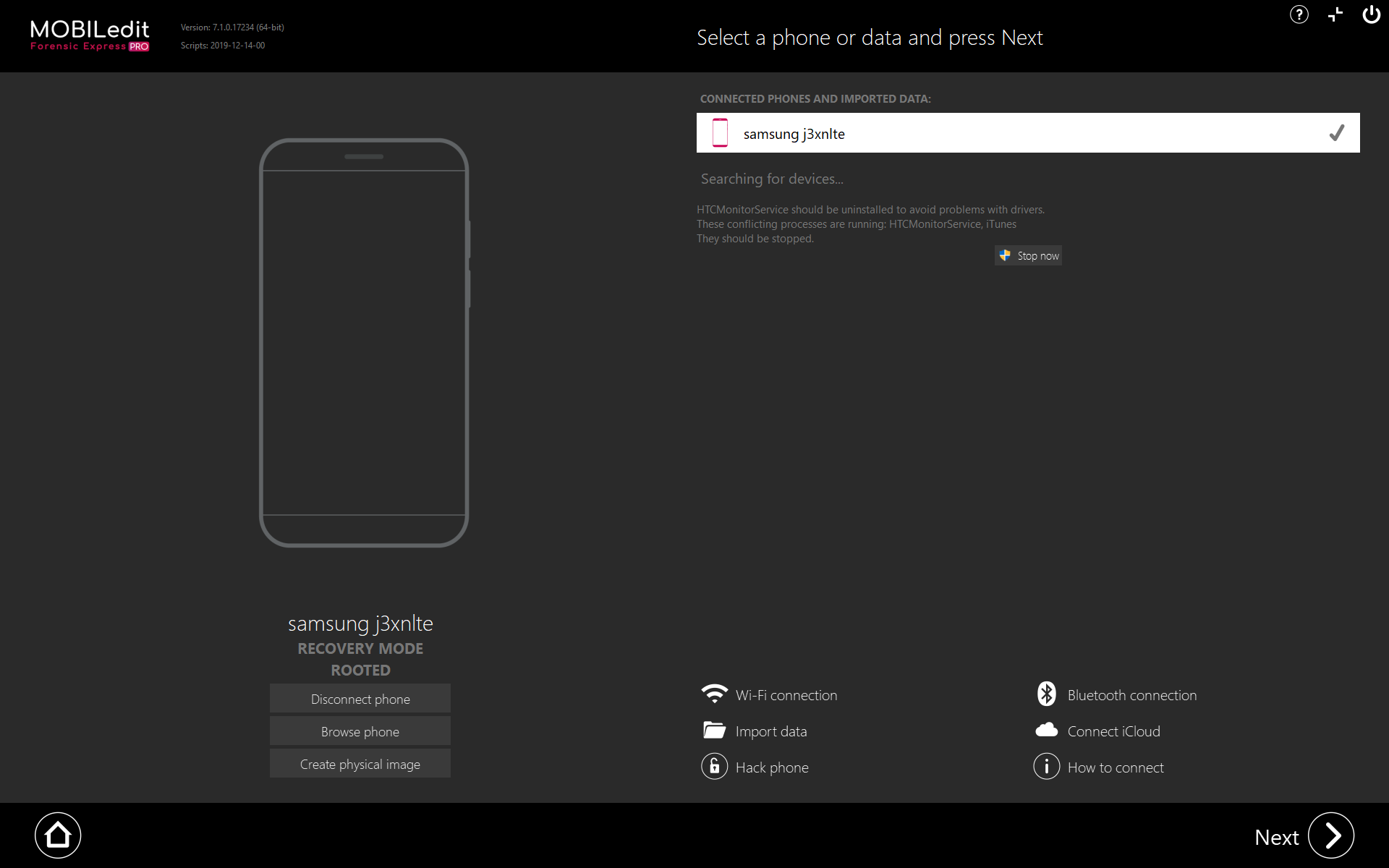
Task: Click the window shrink arrows icon
Action: pyautogui.click(x=1335, y=14)
